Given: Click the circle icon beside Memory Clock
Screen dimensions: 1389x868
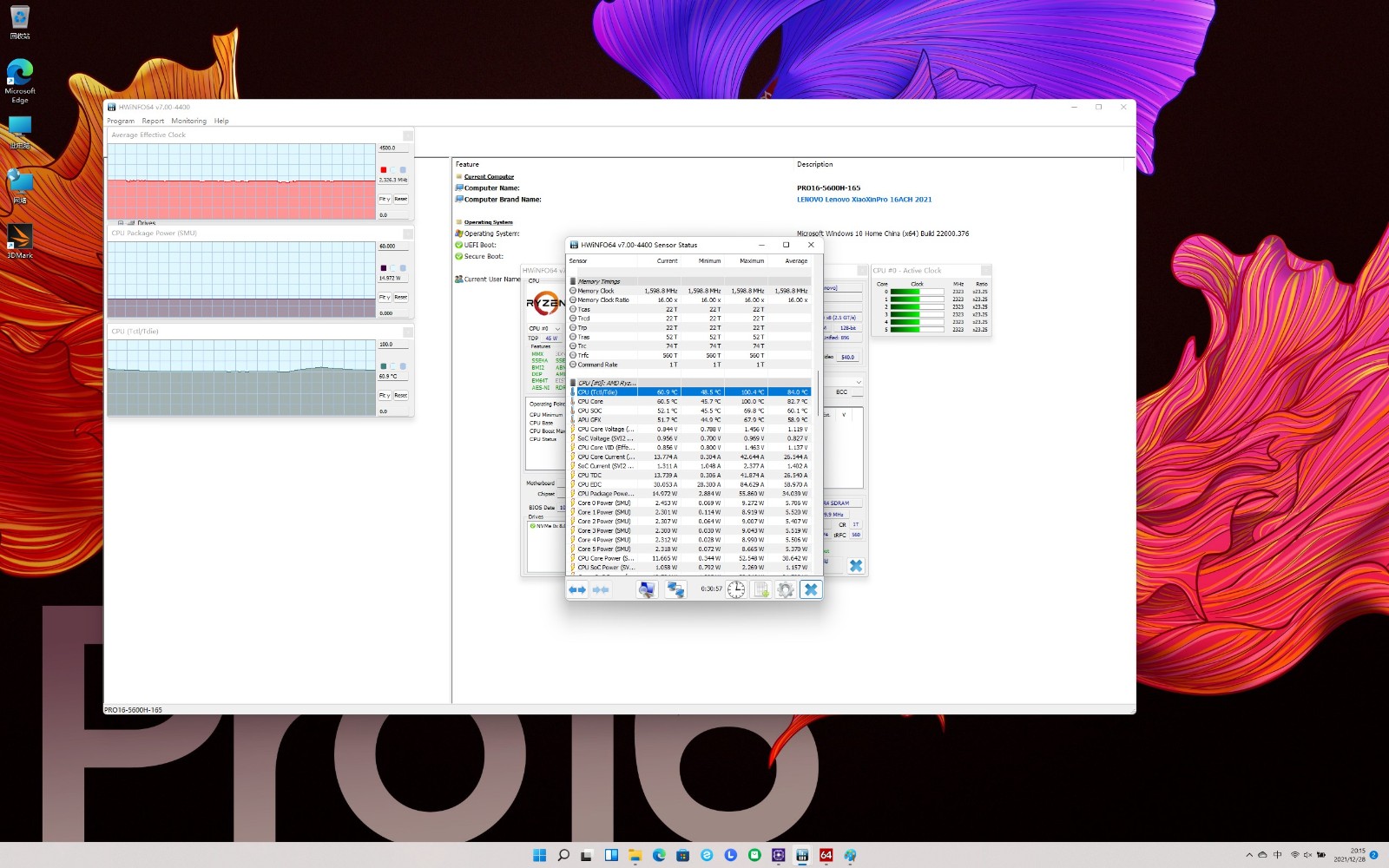Looking at the screenshot, I should (x=573, y=291).
